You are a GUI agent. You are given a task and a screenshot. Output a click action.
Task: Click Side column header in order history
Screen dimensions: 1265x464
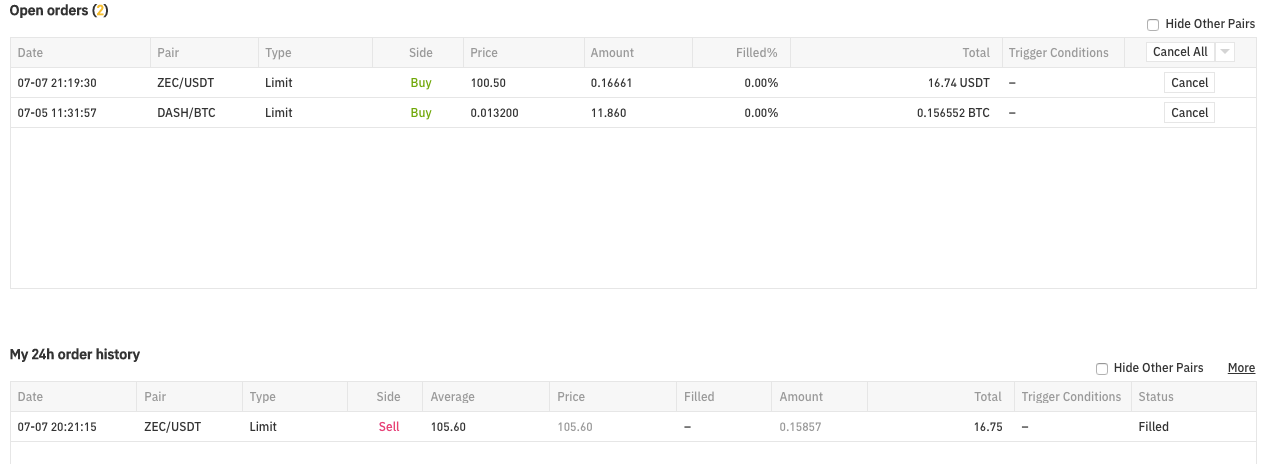tap(388, 397)
